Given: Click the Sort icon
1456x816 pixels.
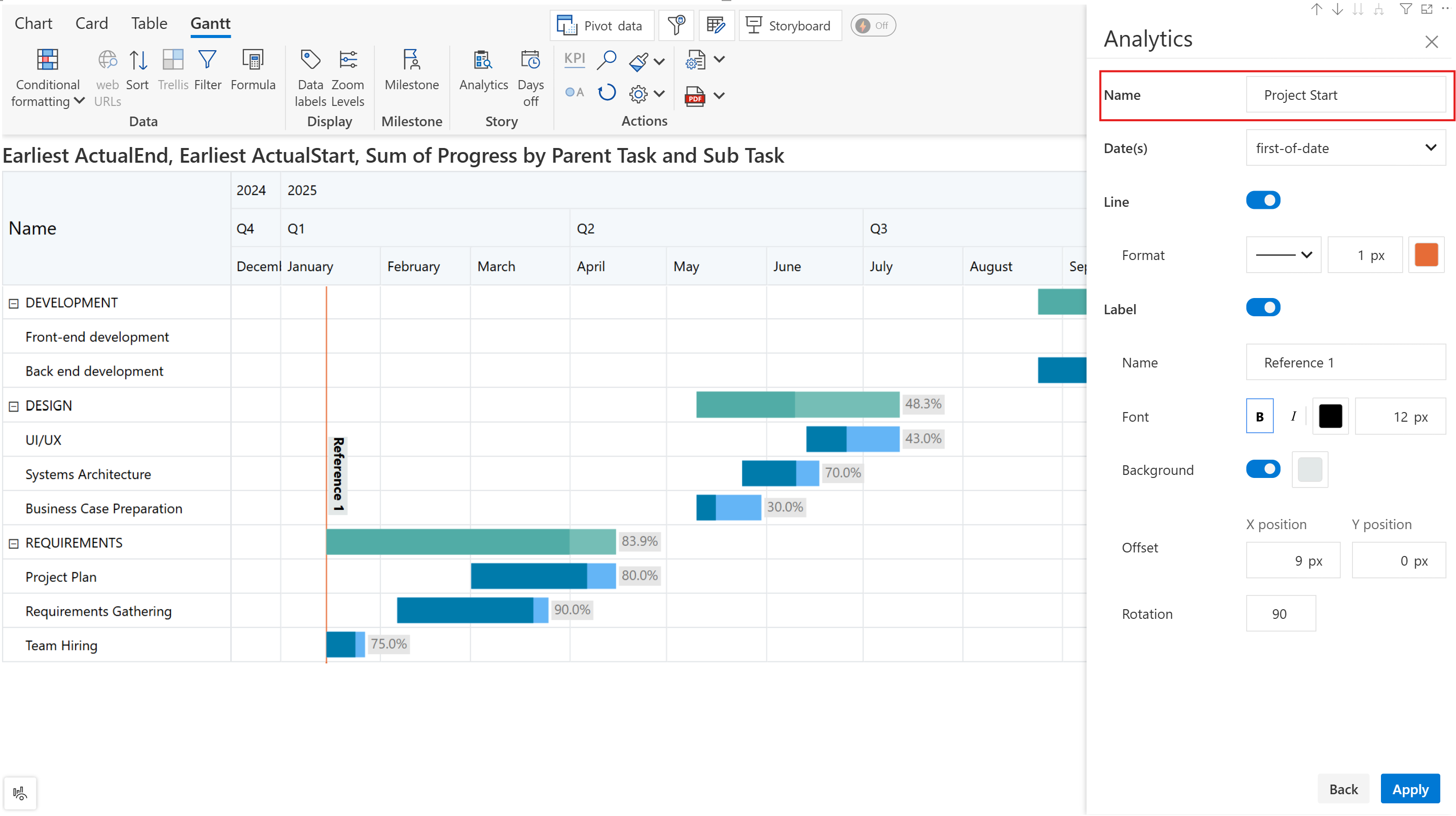Looking at the screenshot, I should click(137, 60).
